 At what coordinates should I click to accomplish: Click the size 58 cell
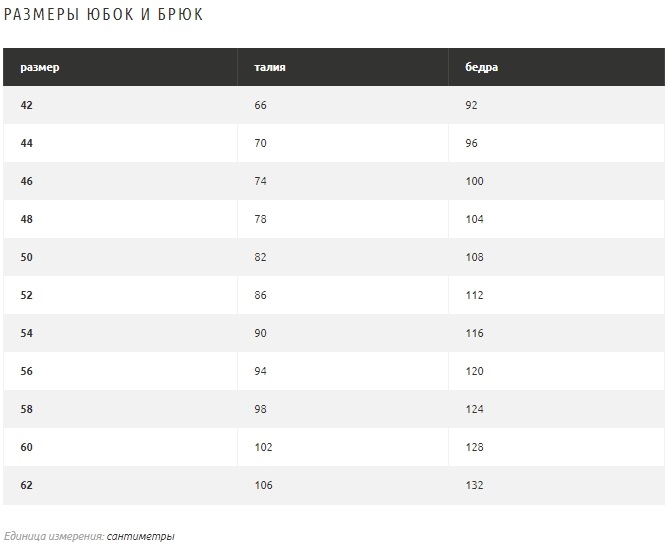(x=26, y=409)
